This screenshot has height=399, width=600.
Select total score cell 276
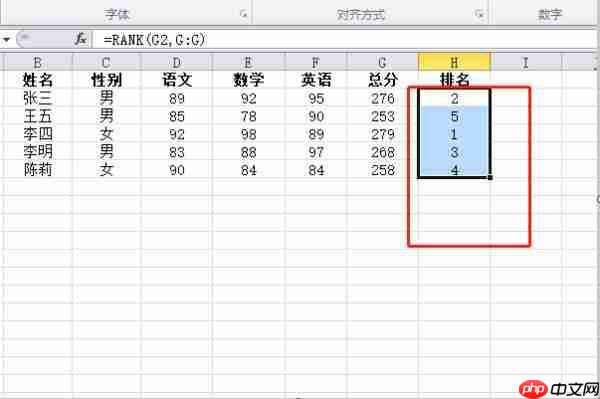(x=382, y=98)
